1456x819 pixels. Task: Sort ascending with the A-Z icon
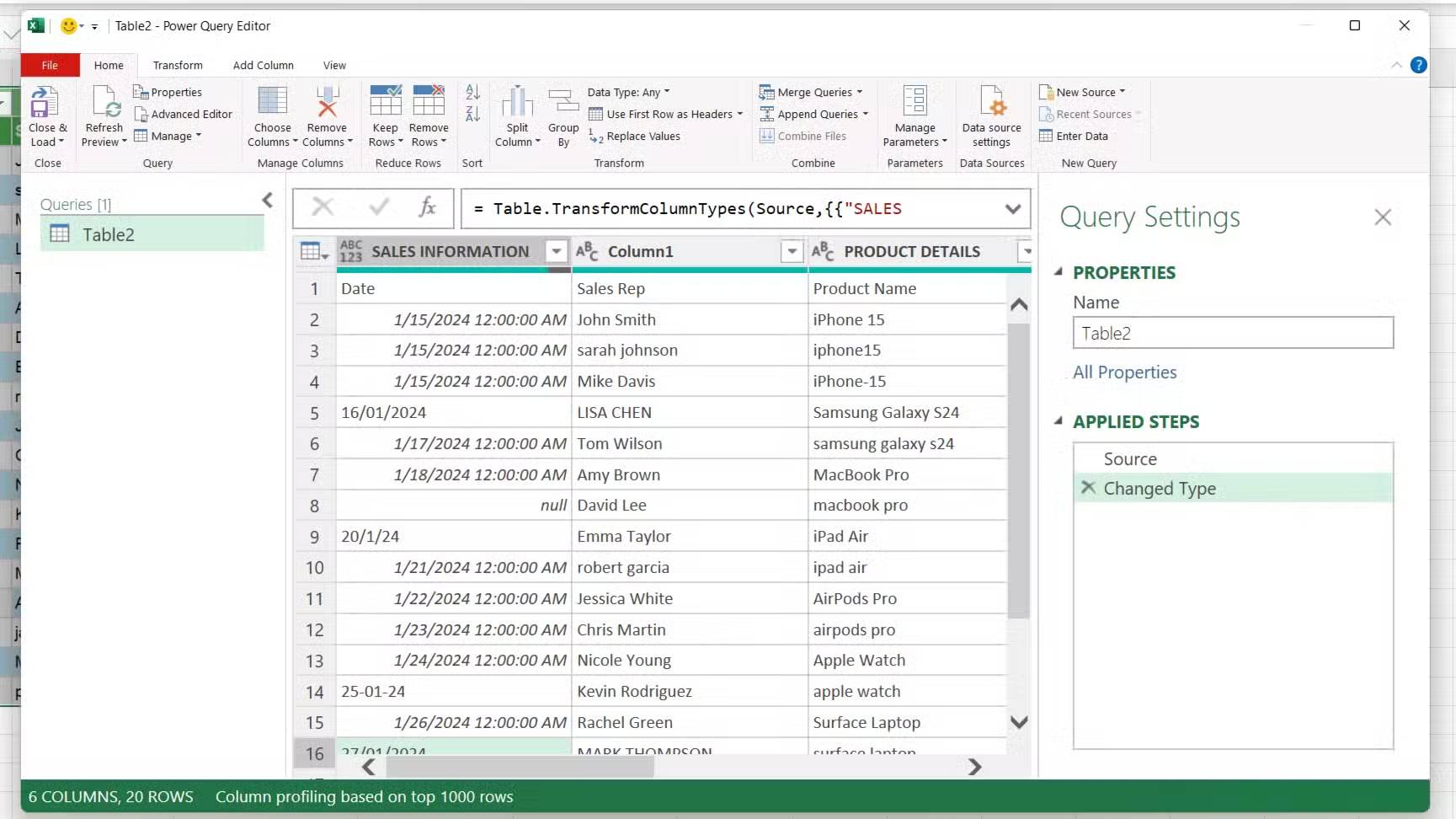(472, 93)
